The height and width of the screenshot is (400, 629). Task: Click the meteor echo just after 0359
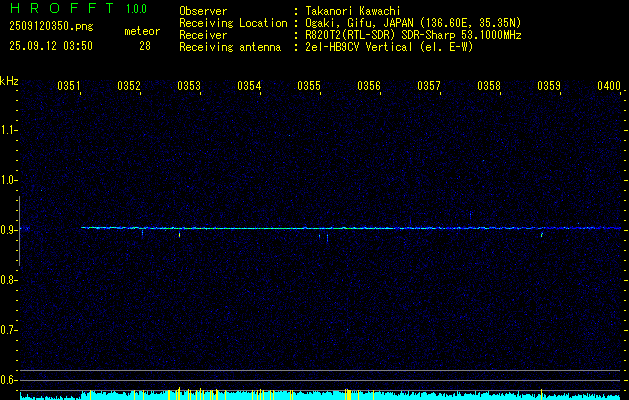pos(542,235)
